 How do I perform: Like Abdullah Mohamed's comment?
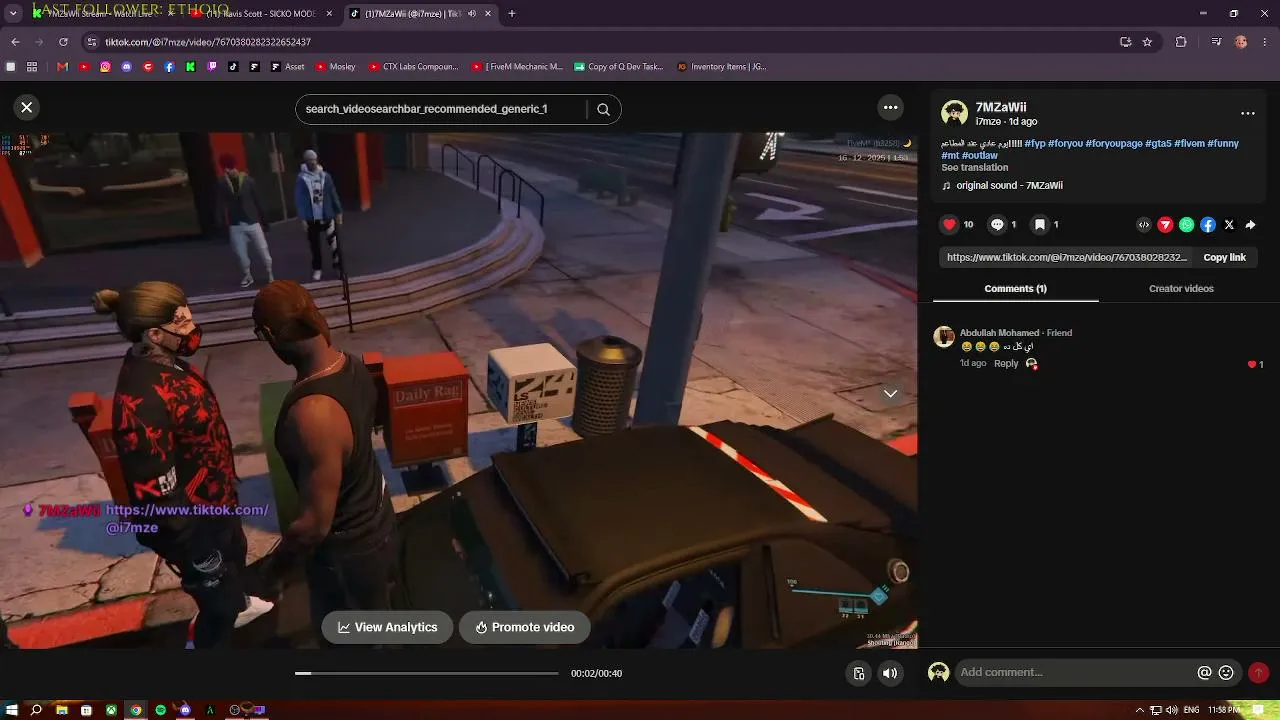(x=1252, y=365)
